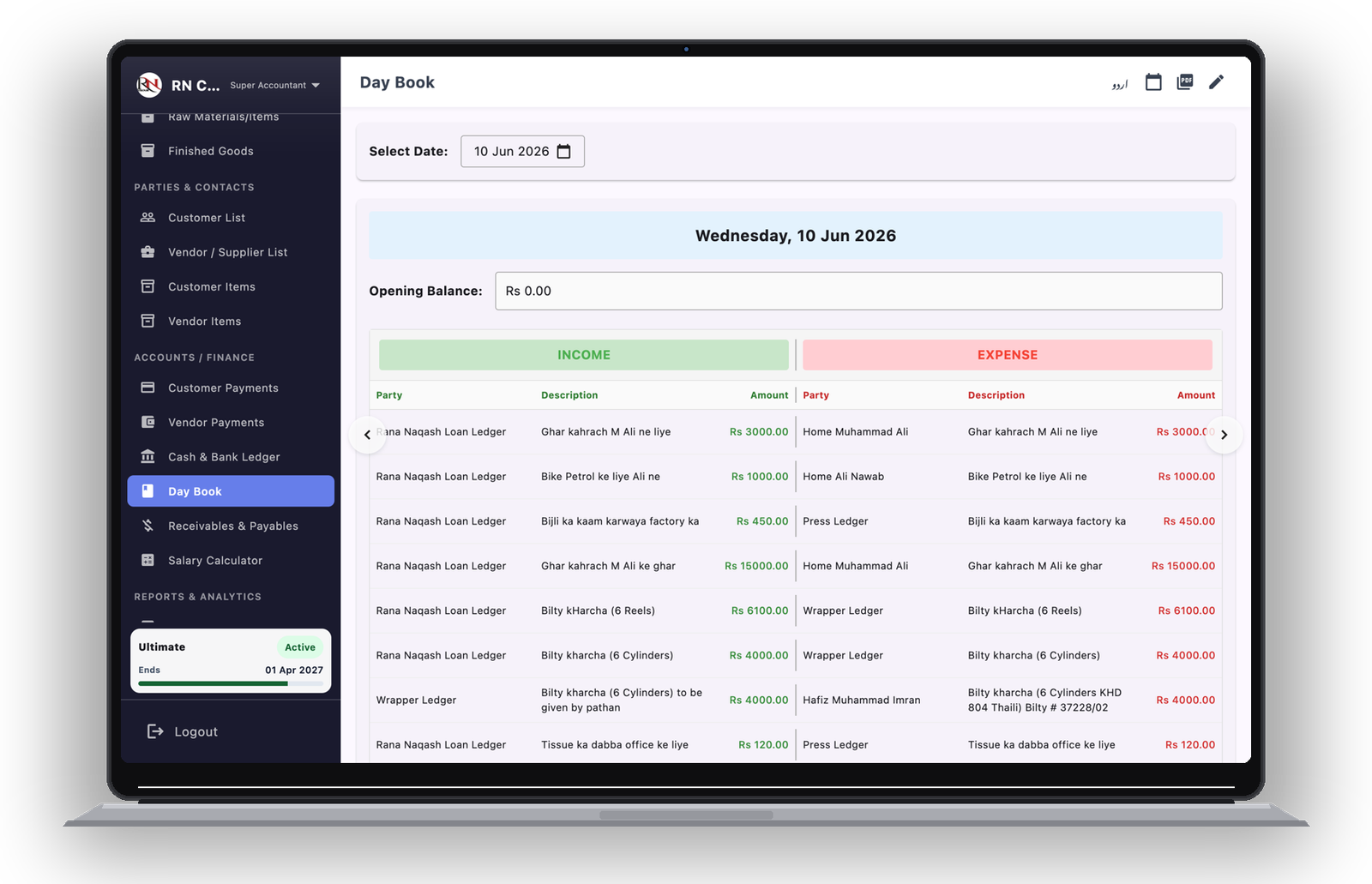Click income amount Rs 6100.00

(760, 610)
